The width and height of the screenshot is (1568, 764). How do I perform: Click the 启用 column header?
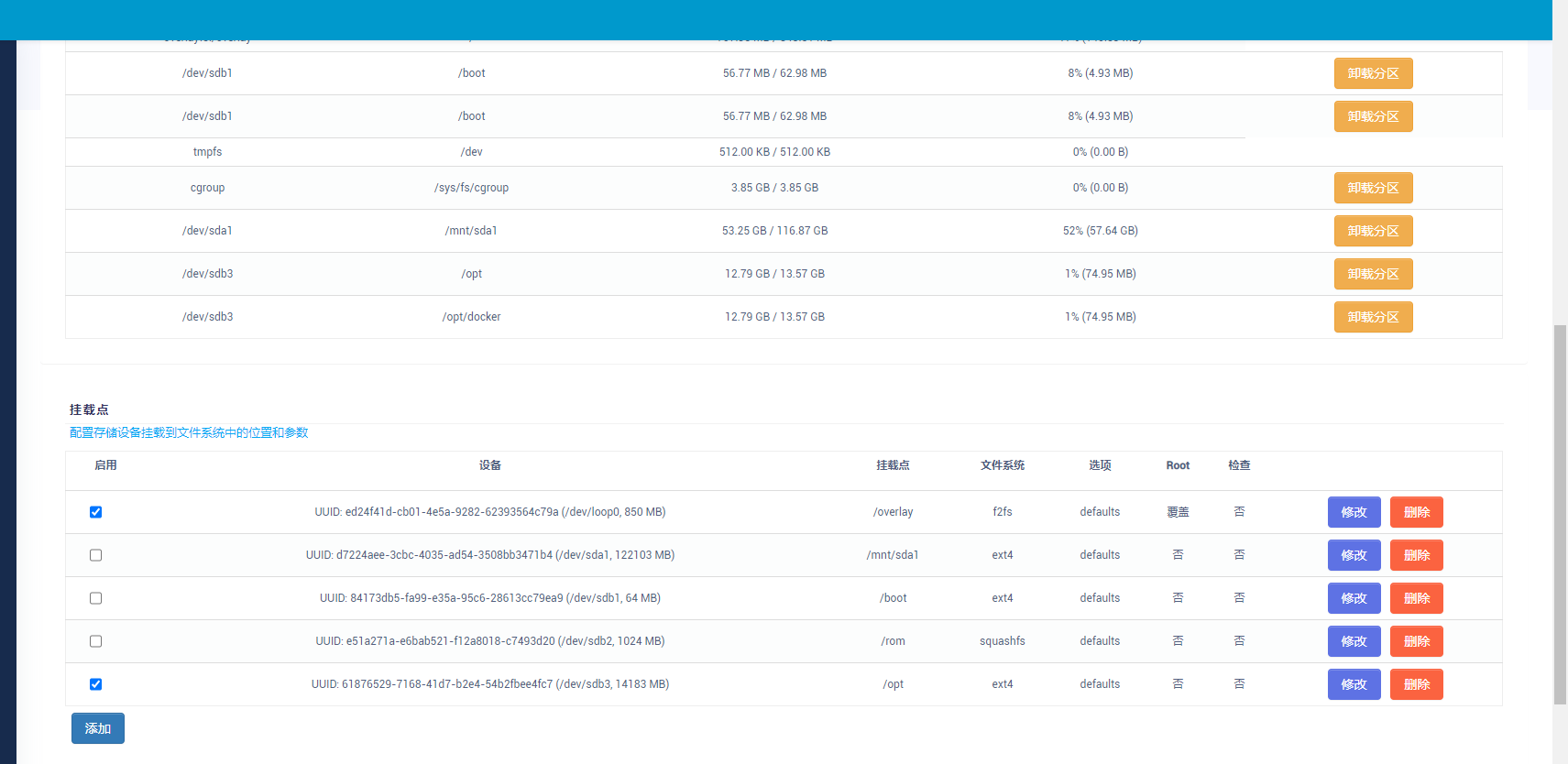tap(105, 465)
